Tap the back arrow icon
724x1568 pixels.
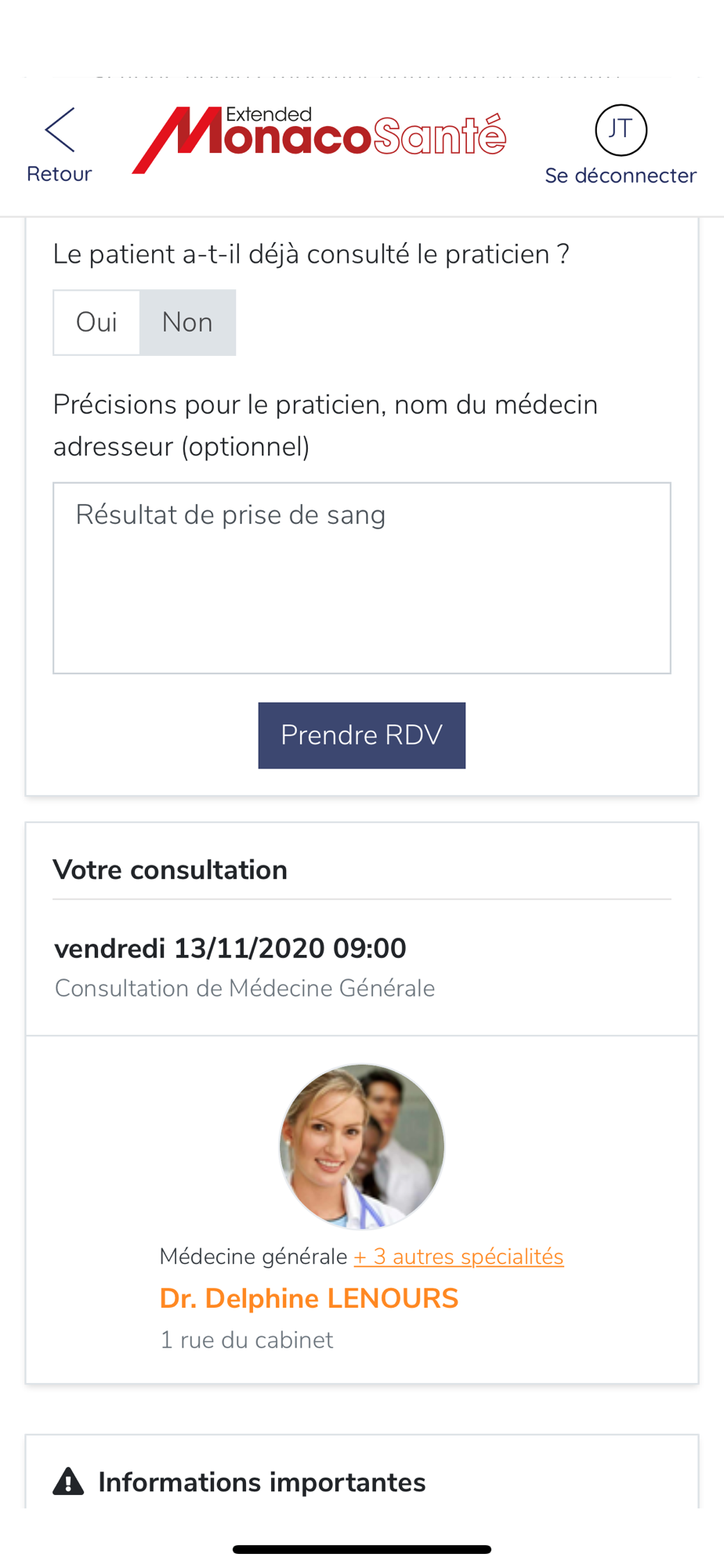pos(60,130)
